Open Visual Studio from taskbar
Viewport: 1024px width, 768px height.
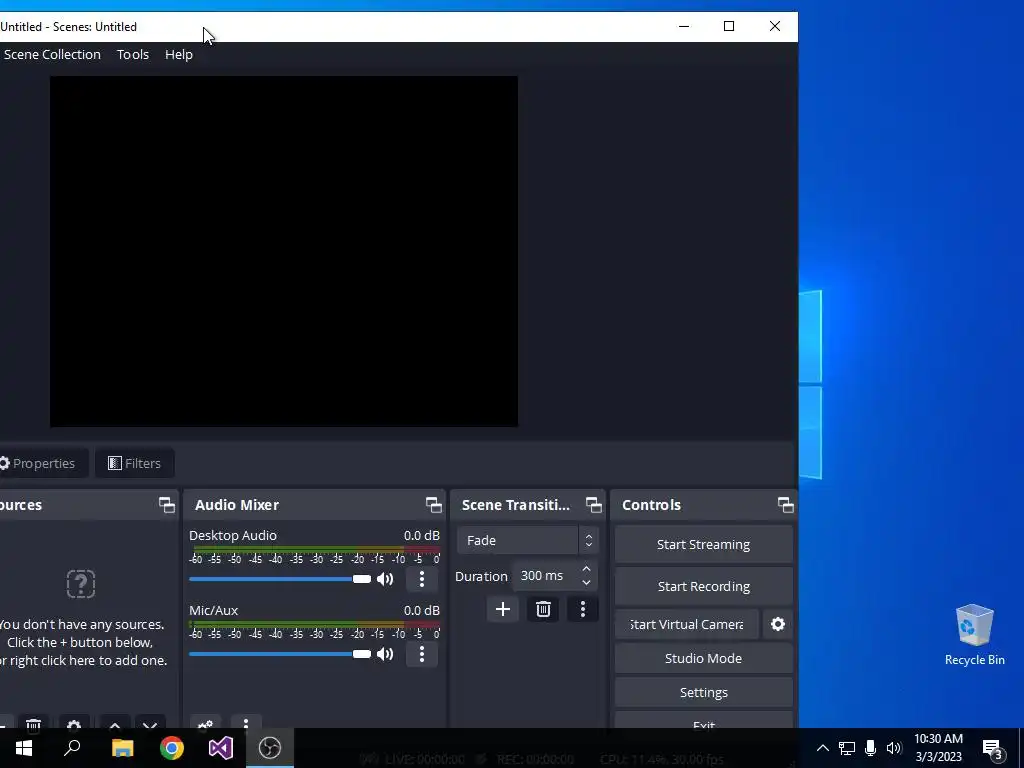click(x=221, y=748)
